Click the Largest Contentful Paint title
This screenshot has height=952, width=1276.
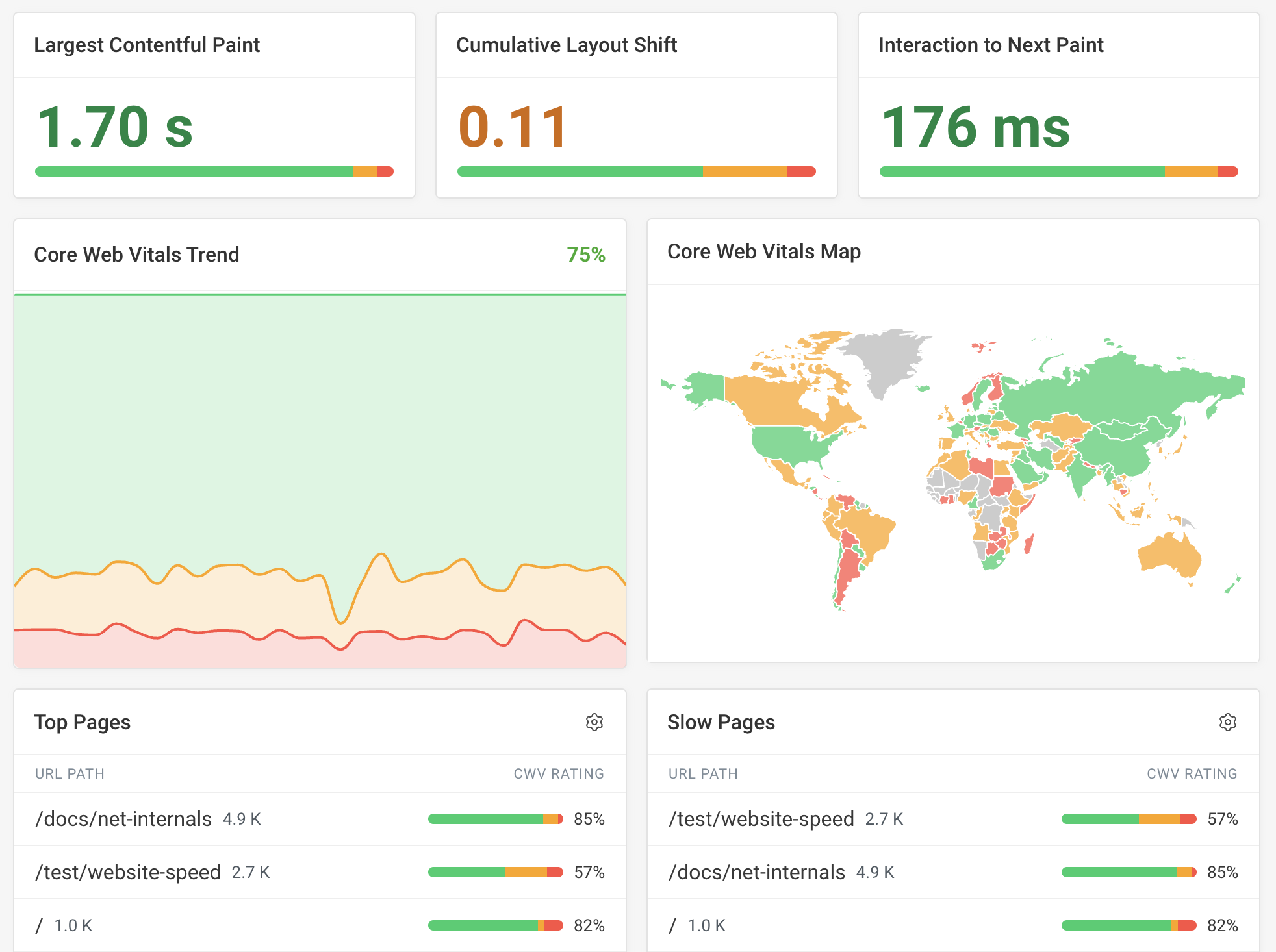pyautogui.click(x=147, y=45)
